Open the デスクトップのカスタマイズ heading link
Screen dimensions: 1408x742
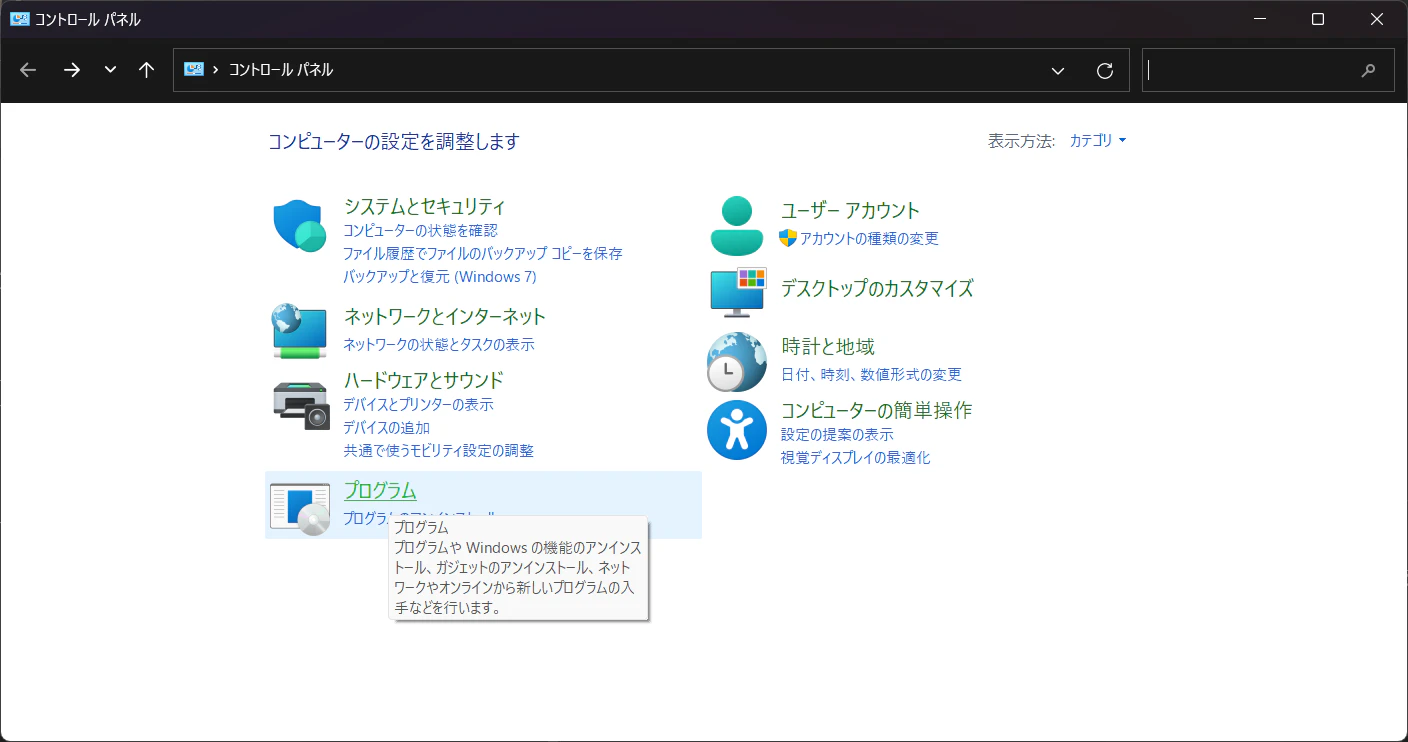click(x=877, y=289)
